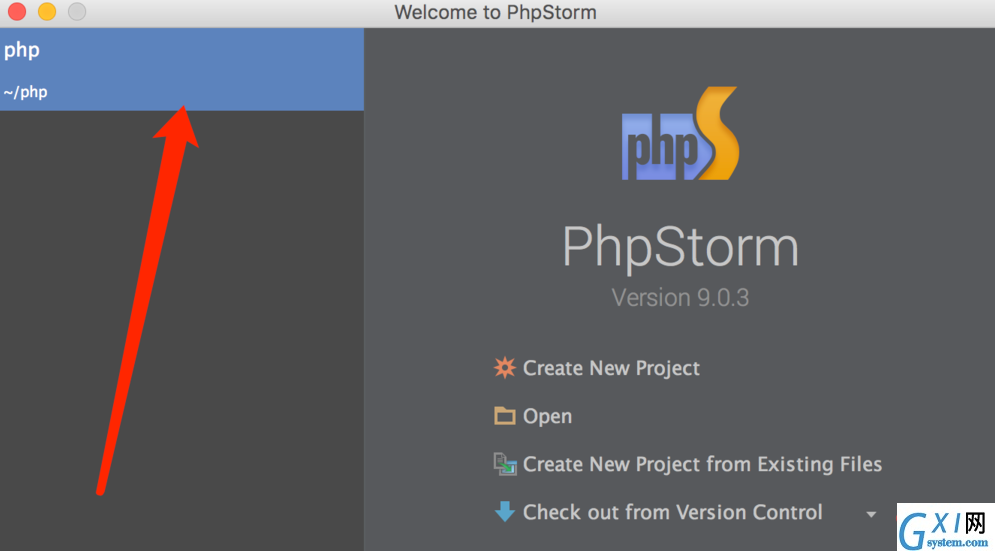This screenshot has width=995, height=551.
Task: Click the Create New Project link
Action: click(611, 368)
